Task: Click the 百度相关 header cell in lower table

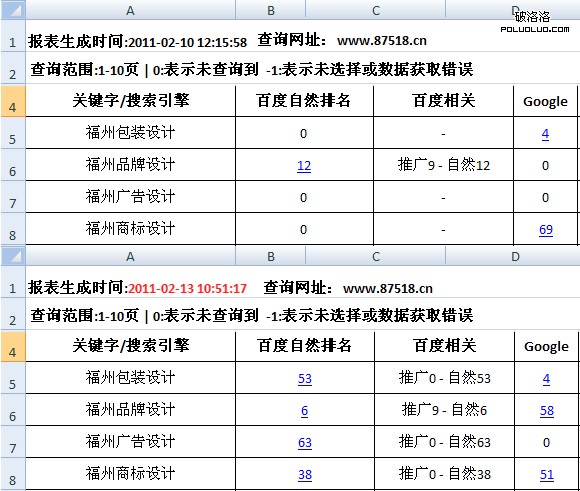Action: tap(444, 346)
